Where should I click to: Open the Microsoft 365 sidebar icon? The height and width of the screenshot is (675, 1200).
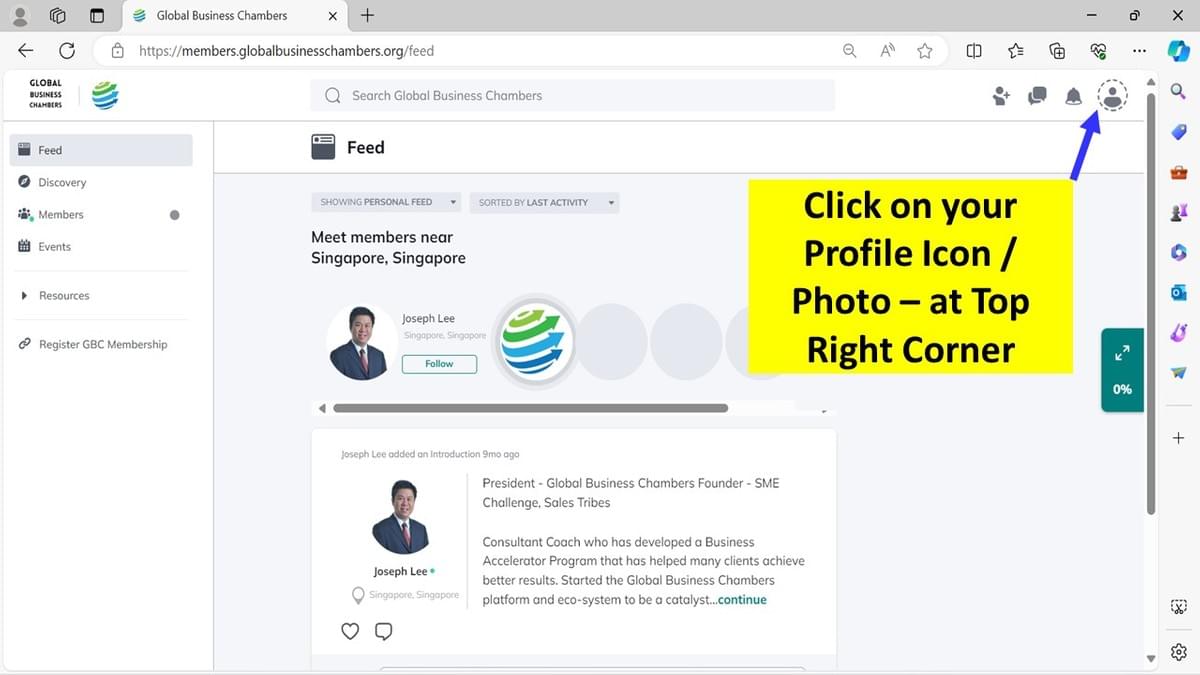1179,252
